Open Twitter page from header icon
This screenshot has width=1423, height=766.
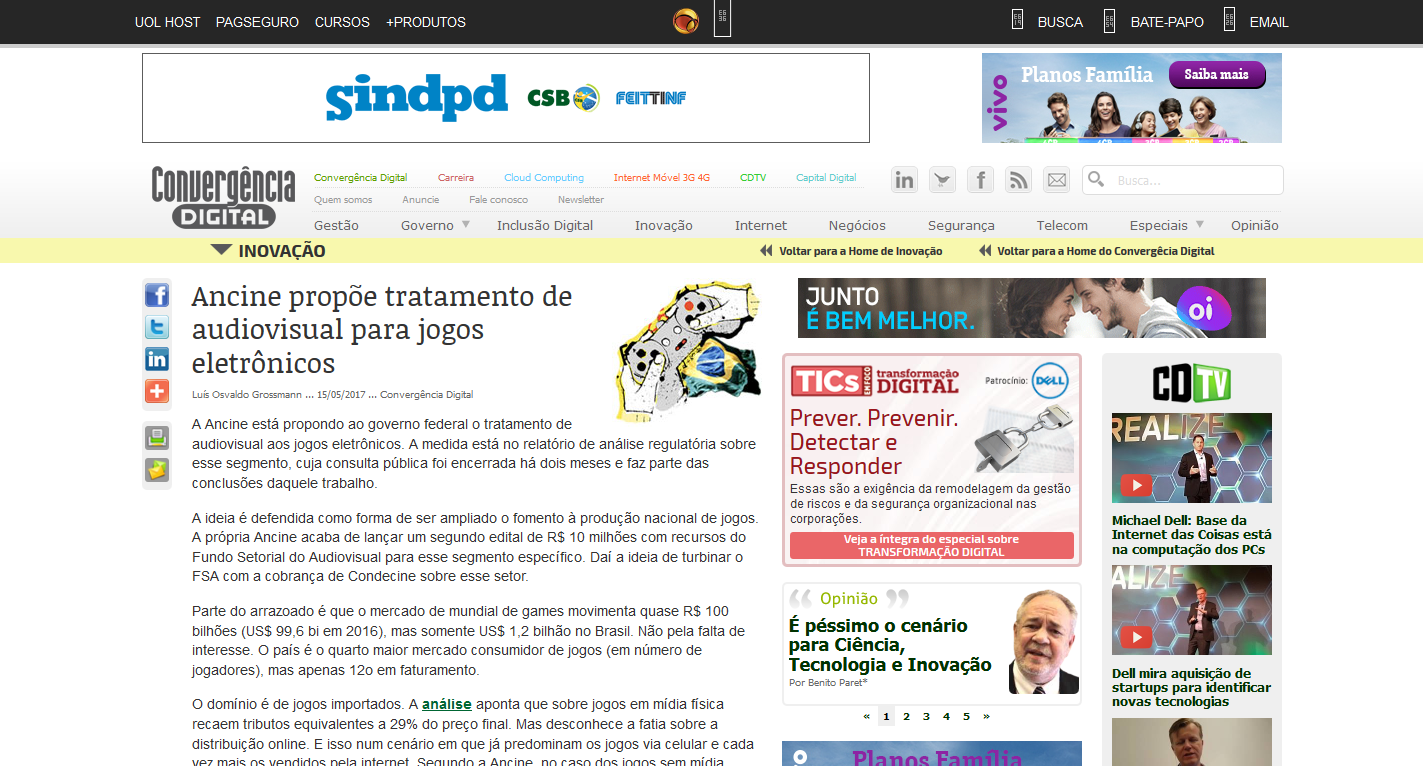(943, 180)
